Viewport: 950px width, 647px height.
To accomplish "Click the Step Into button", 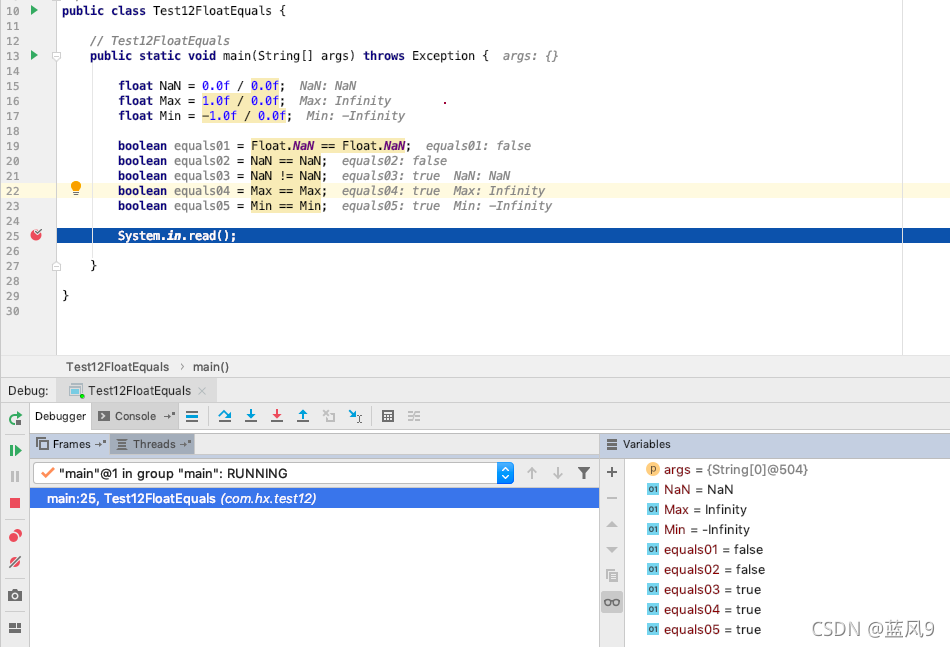I will (251, 416).
